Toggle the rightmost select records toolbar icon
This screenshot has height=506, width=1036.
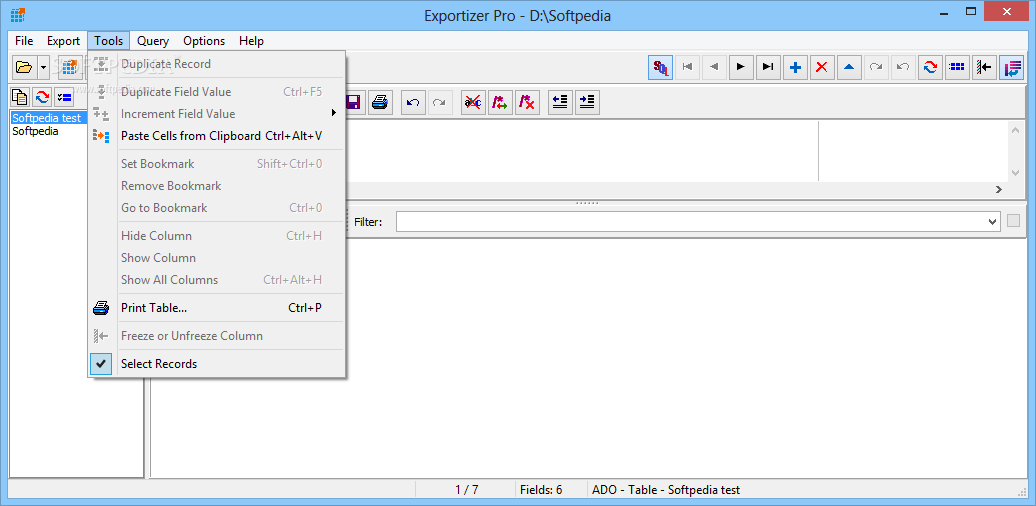click(1011, 67)
